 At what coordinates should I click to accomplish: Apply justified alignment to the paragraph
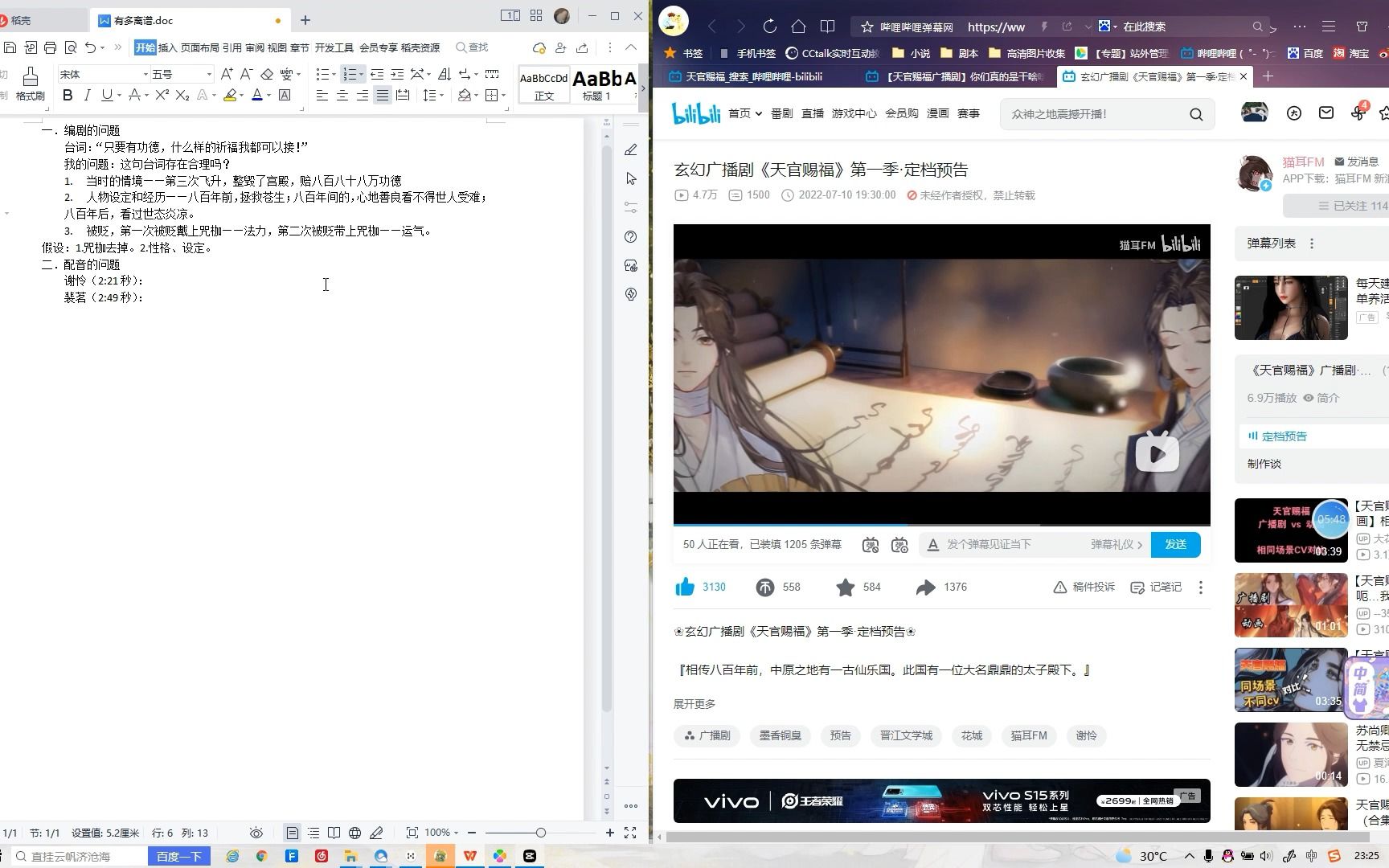coord(383,95)
